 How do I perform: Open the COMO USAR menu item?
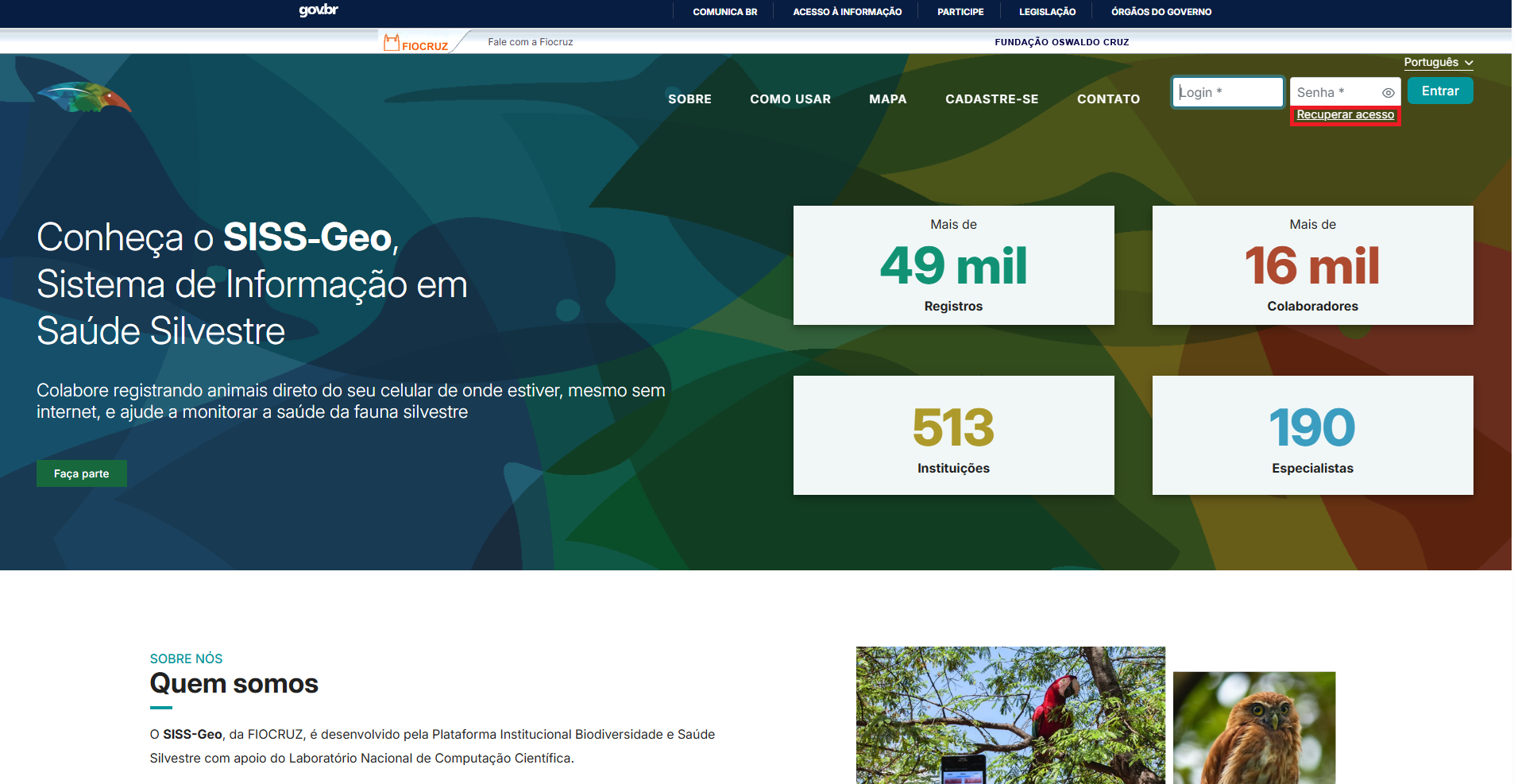[790, 99]
